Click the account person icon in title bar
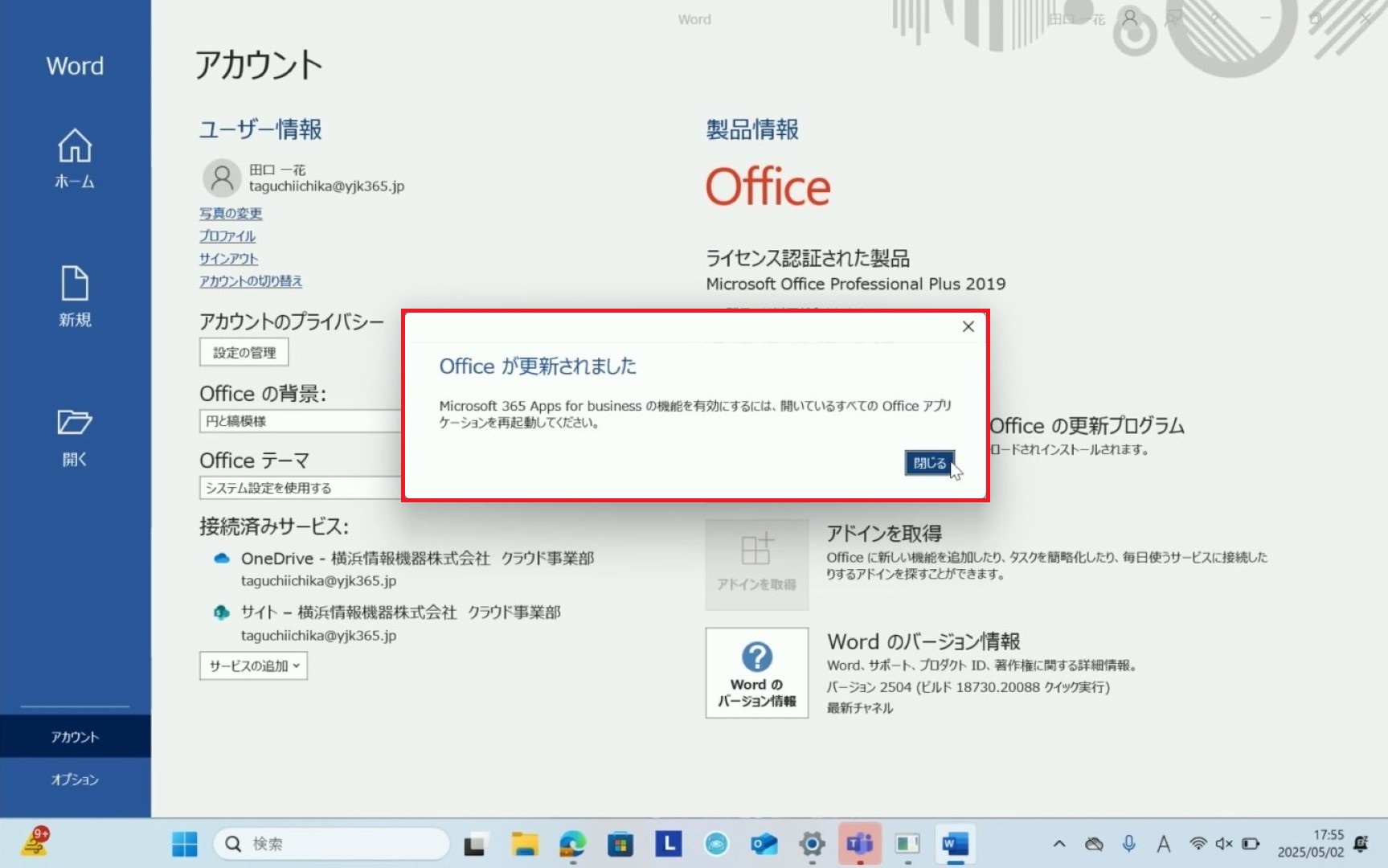Screen dimensions: 1388x868 1130,19
